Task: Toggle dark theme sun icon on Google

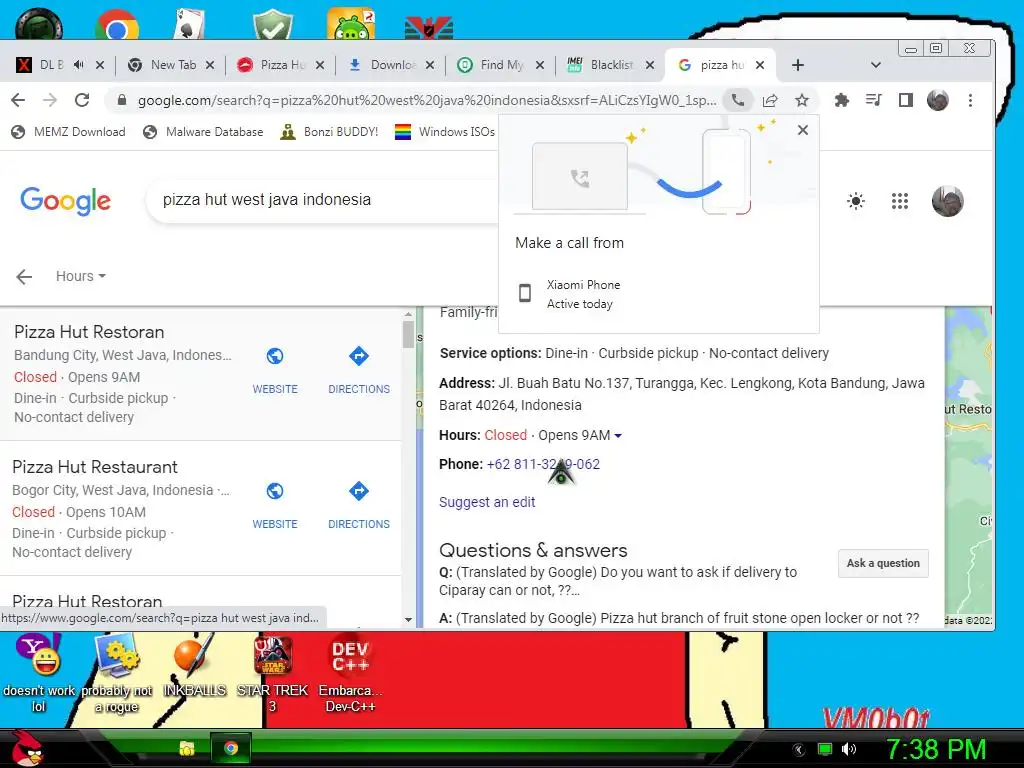Action: [856, 200]
